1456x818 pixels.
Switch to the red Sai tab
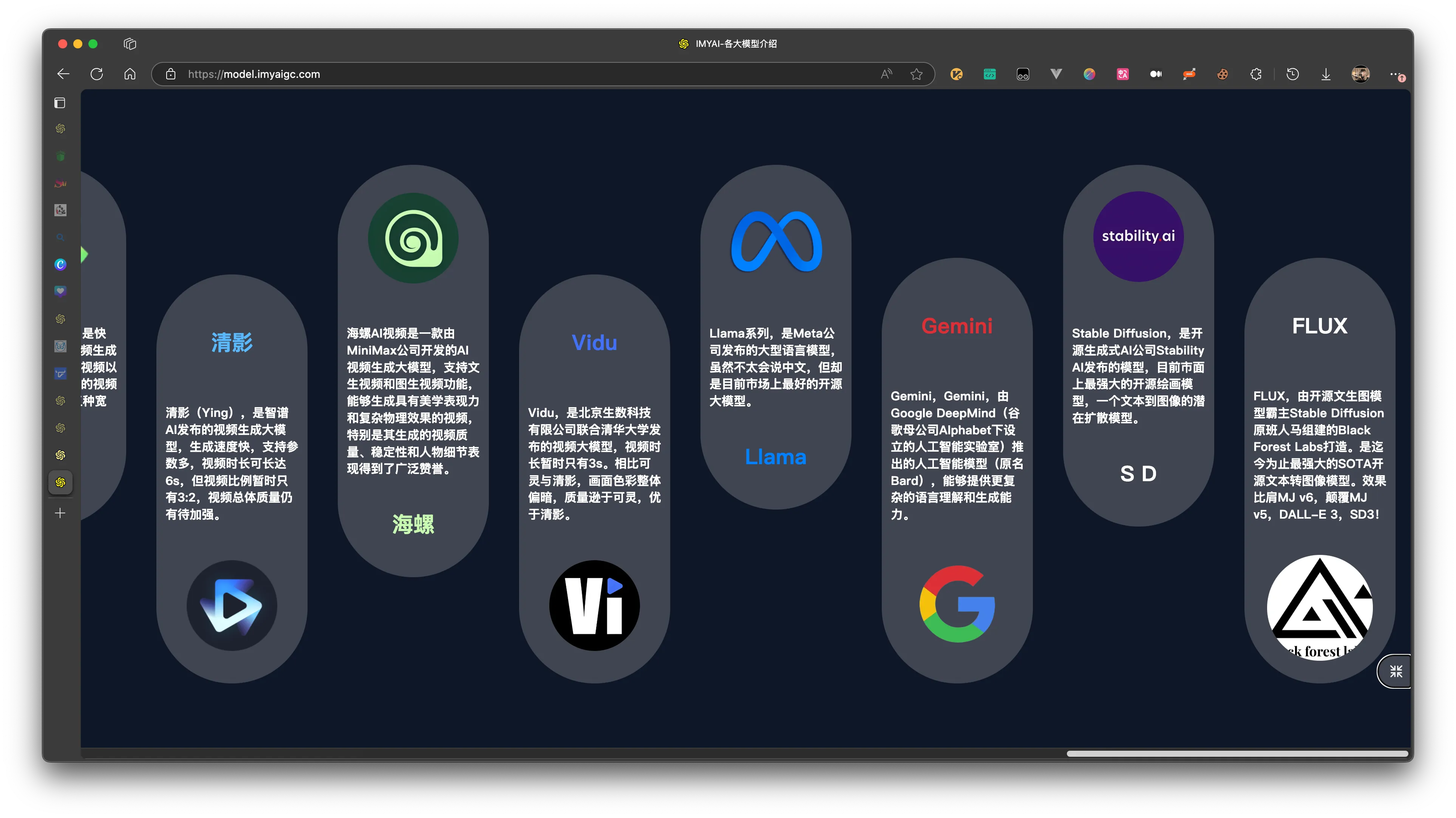pos(60,183)
